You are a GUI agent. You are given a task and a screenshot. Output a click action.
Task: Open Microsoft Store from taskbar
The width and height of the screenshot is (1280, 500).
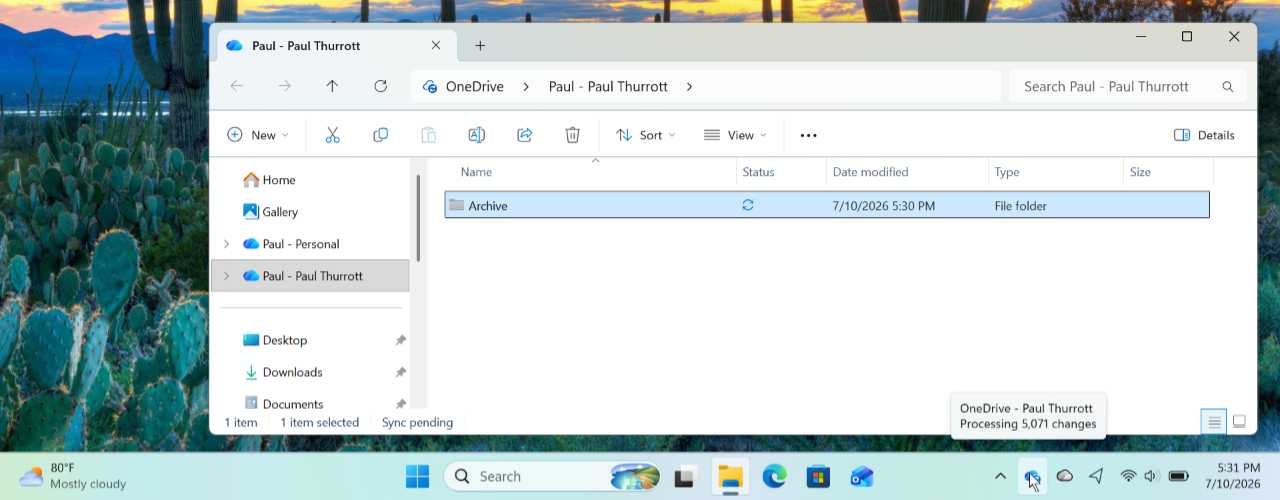pyautogui.click(x=819, y=477)
